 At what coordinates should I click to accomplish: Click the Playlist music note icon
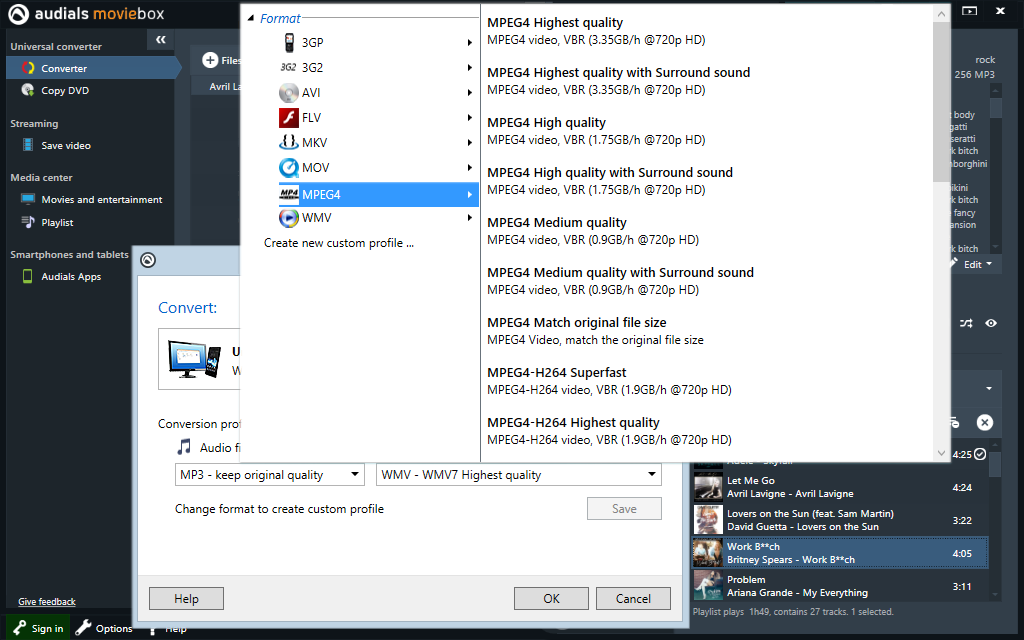(27, 222)
